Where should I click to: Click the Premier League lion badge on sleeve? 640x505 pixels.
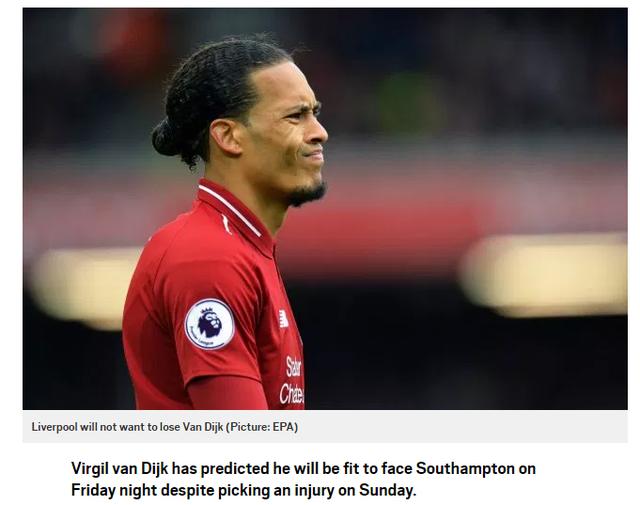point(210,324)
